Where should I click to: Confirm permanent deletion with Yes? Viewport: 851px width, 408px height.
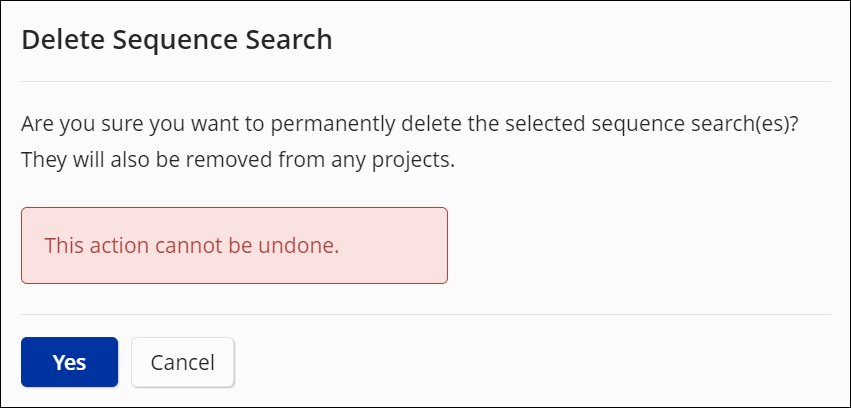(x=69, y=362)
